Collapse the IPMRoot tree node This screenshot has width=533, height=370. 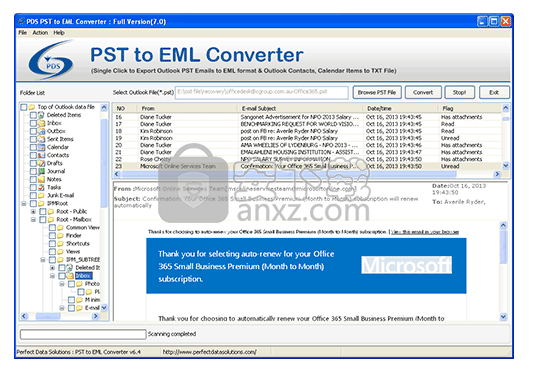24,204
